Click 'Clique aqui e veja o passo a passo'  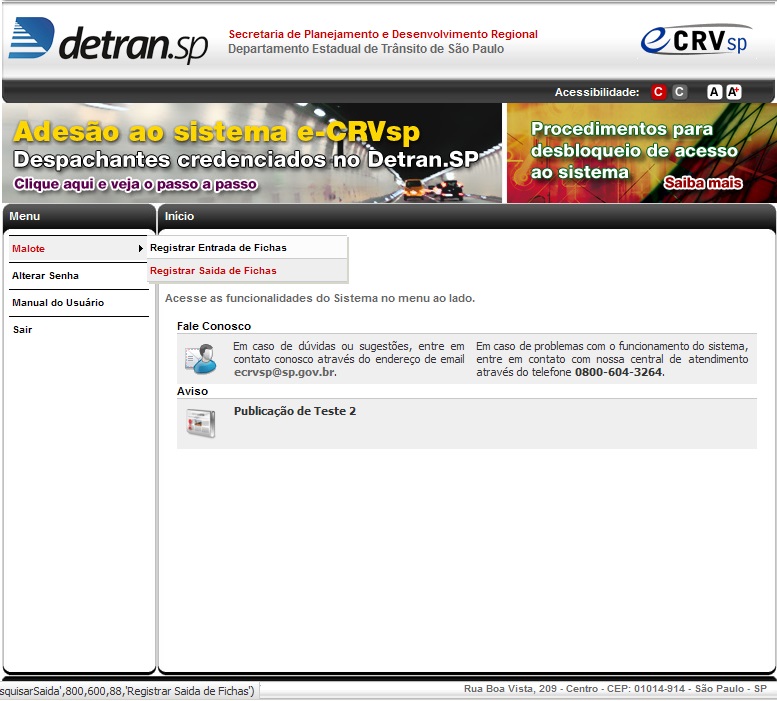pos(135,184)
